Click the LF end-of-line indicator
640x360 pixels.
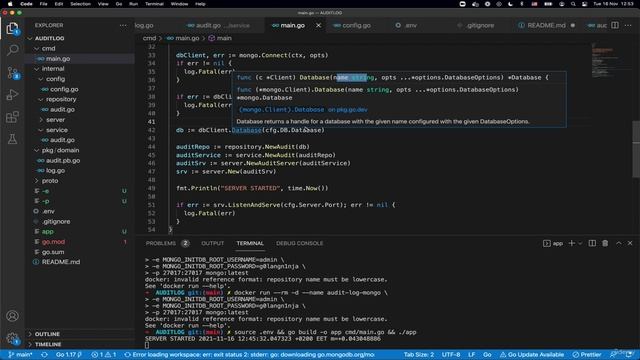click(x=471, y=355)
